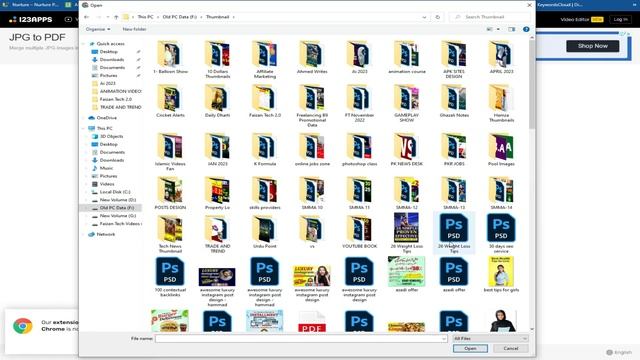Select the '20 Weight Loss Tips' PSD file

click(454, 234)
